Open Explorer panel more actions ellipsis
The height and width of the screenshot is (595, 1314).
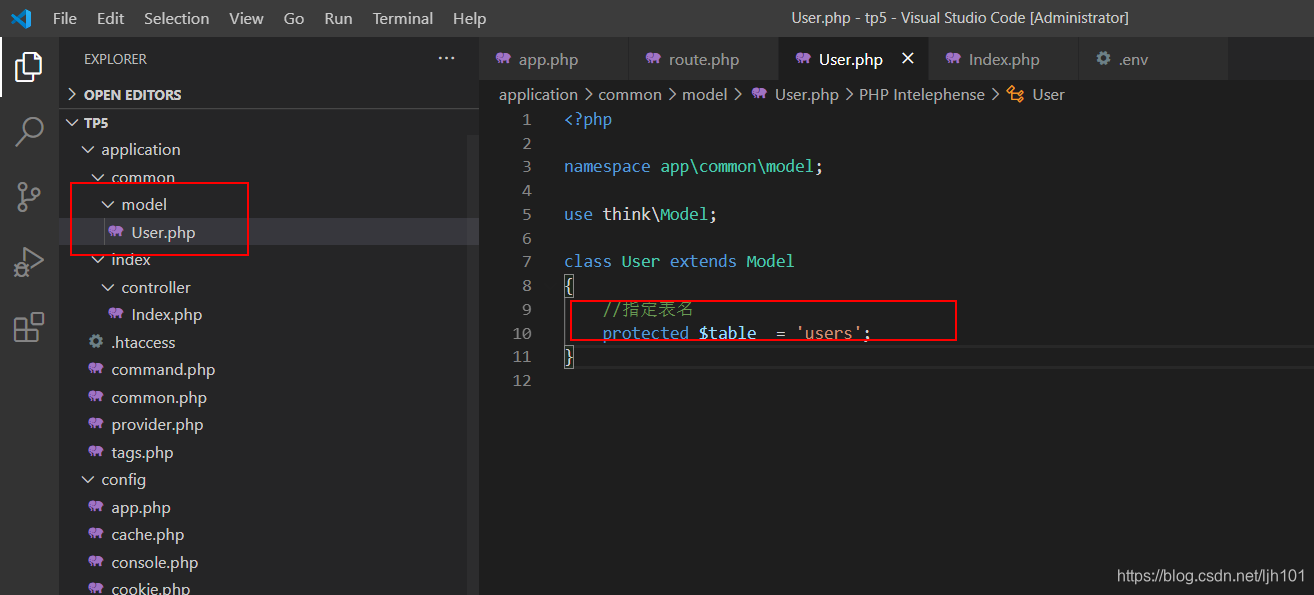tap(446, 59)
